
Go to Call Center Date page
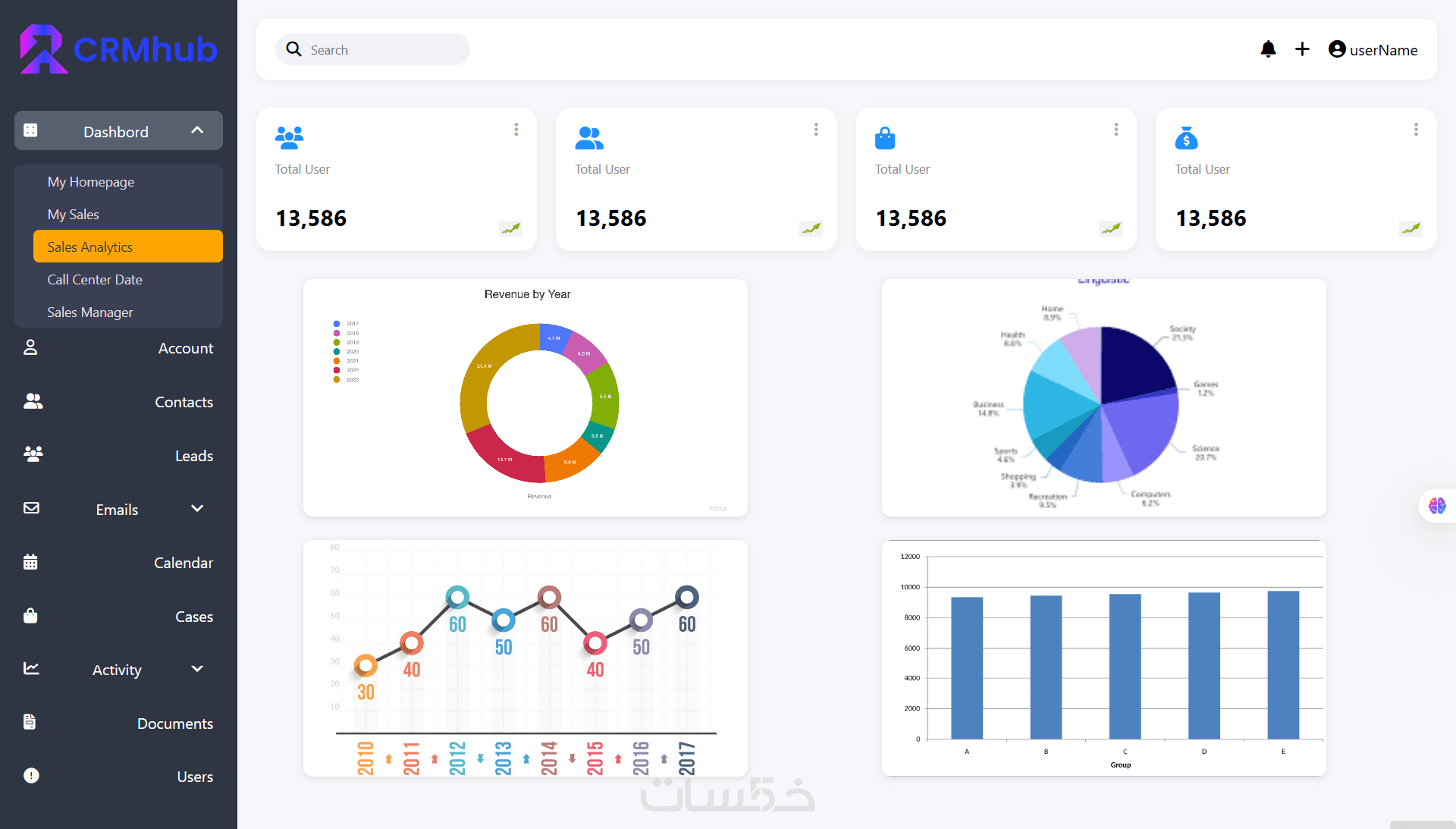[x=95, y=280]
